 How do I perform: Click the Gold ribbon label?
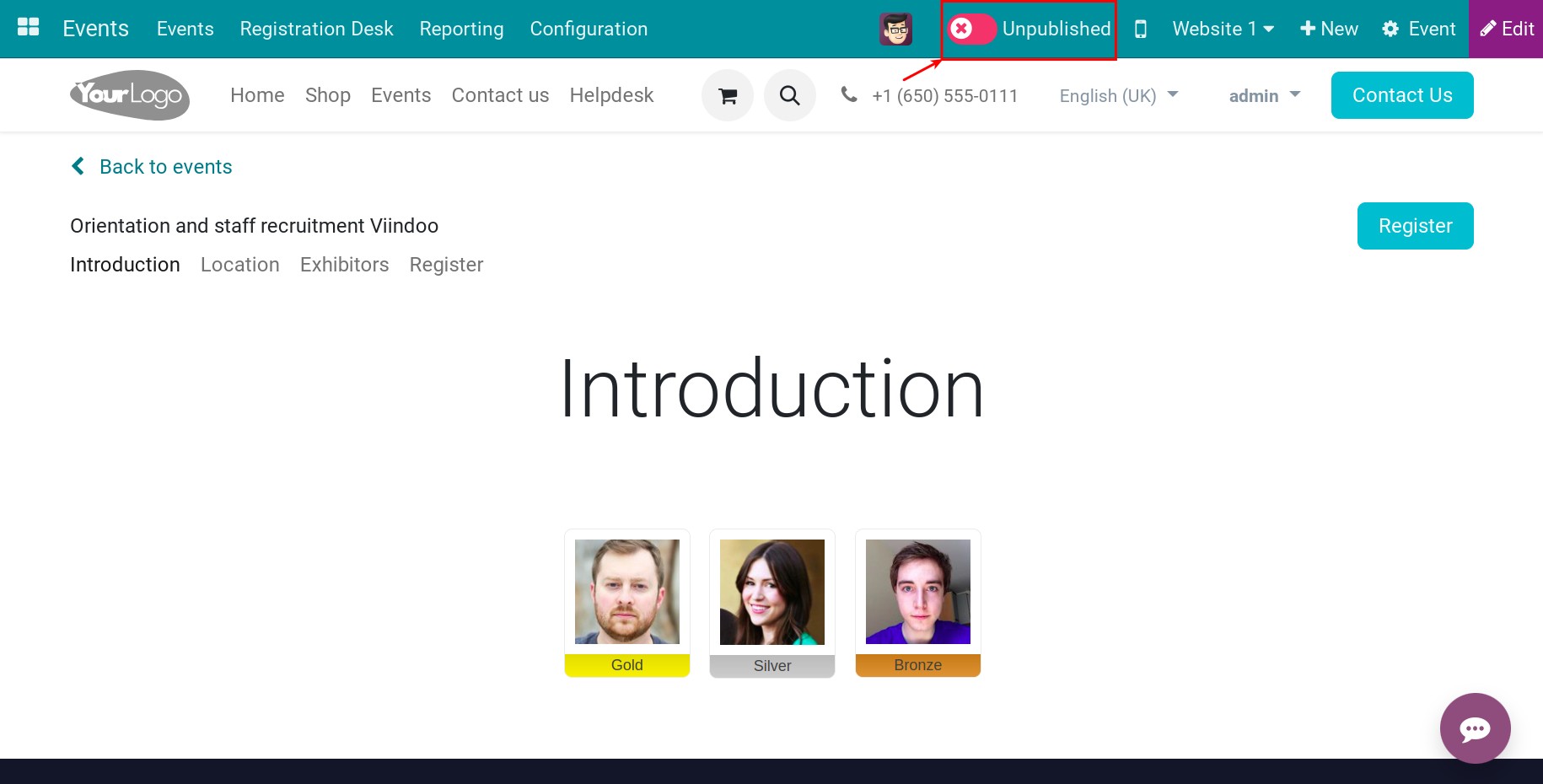627,665
